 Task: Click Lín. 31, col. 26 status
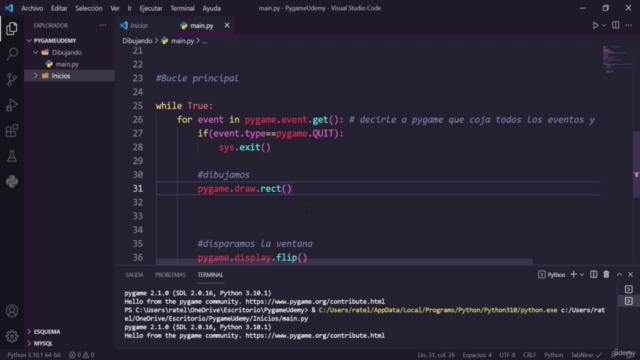pos(436,355)
